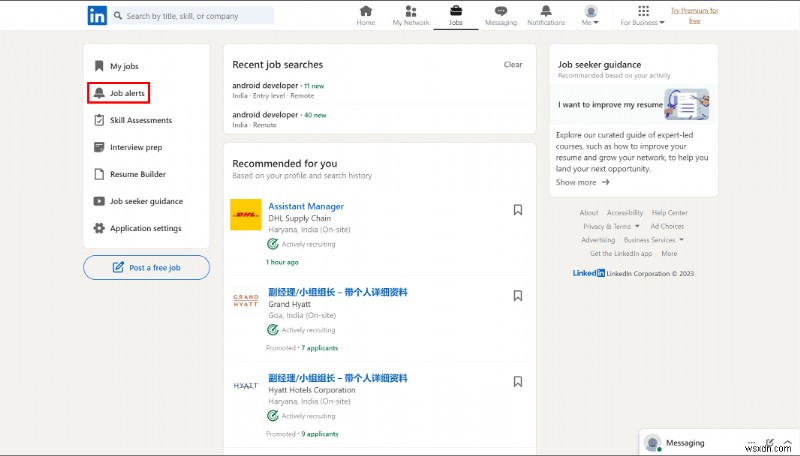The height and width of the screenshot is (456, 800).
Task: Click the Skill Assessments clipboard icon
Action: 99,120
